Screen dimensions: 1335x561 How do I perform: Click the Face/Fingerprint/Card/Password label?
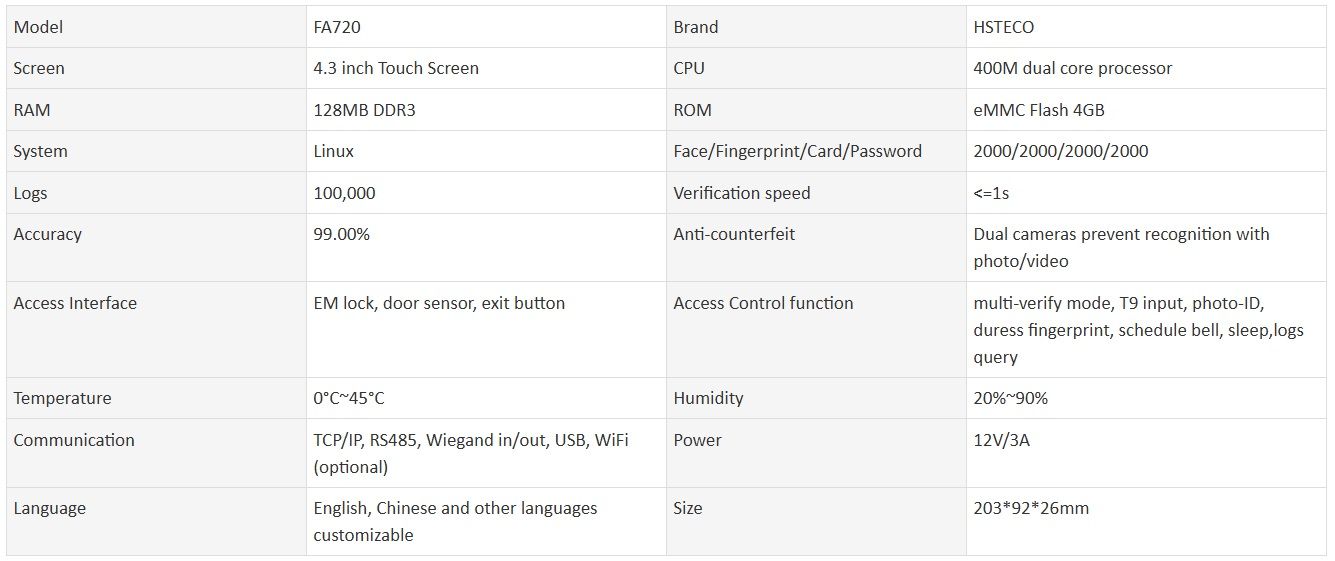coord(797,152)
